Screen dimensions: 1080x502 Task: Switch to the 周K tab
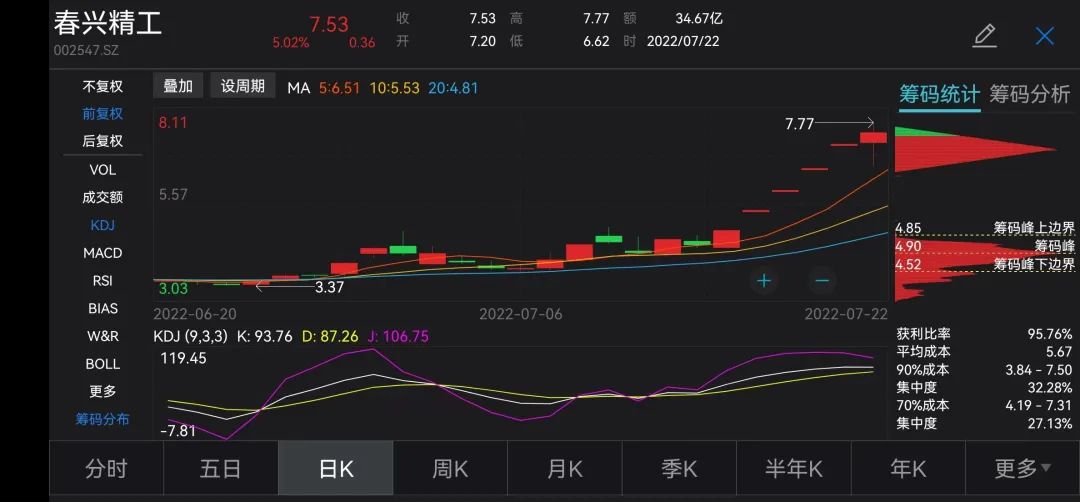coord(450,468)
